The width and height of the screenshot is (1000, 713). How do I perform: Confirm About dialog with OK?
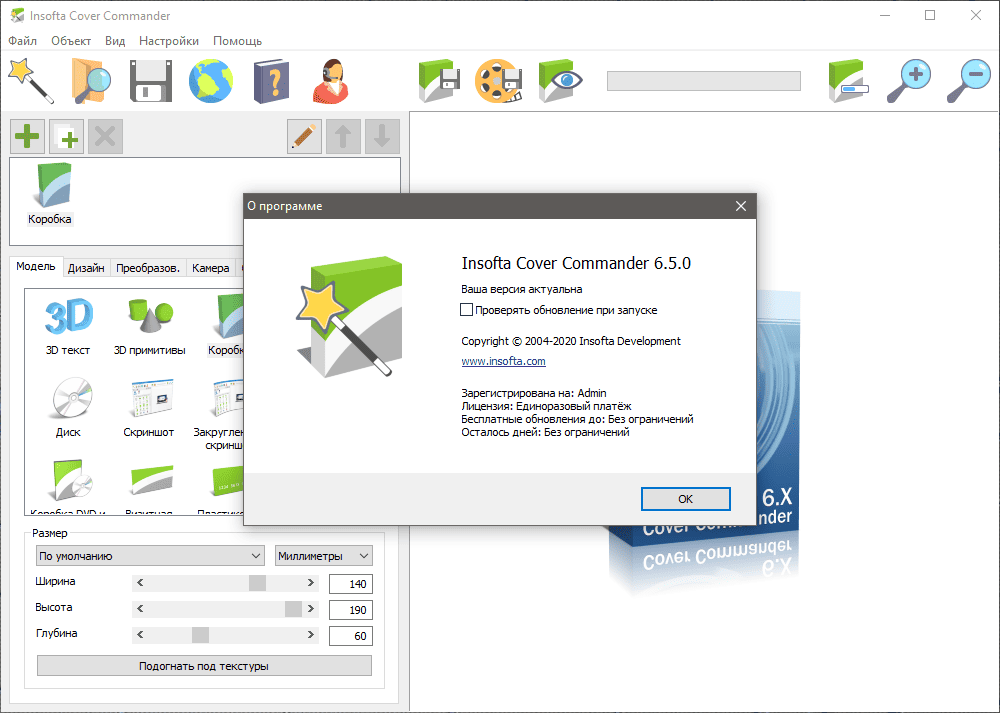pos(686,499)
